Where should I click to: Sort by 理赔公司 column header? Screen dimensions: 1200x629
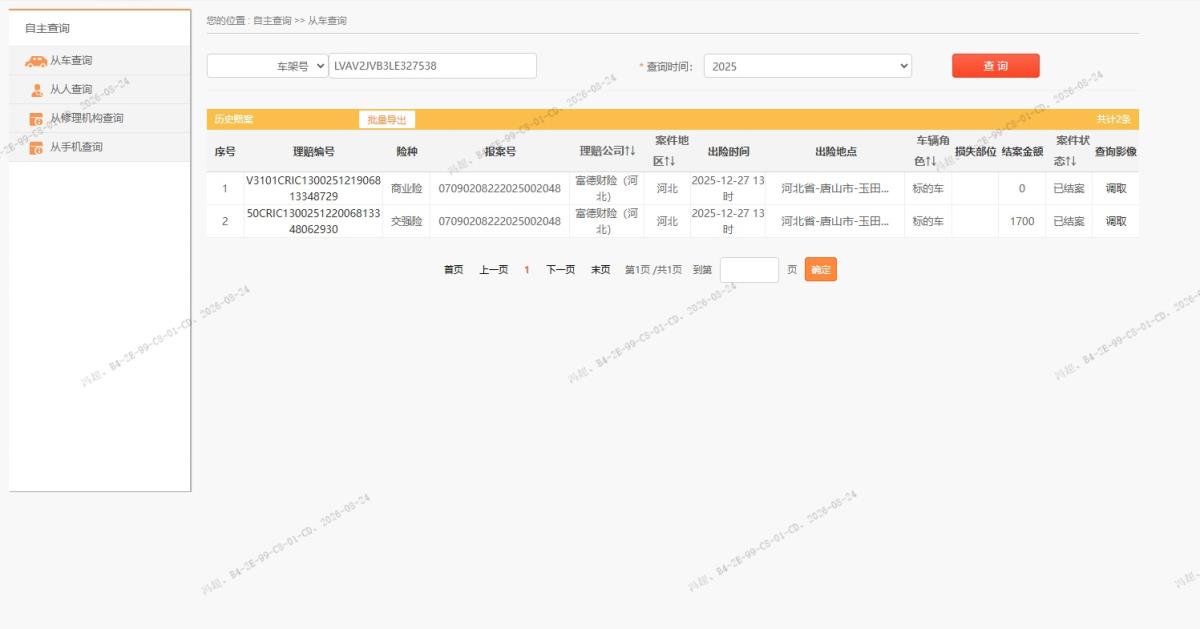click(607, 151)
